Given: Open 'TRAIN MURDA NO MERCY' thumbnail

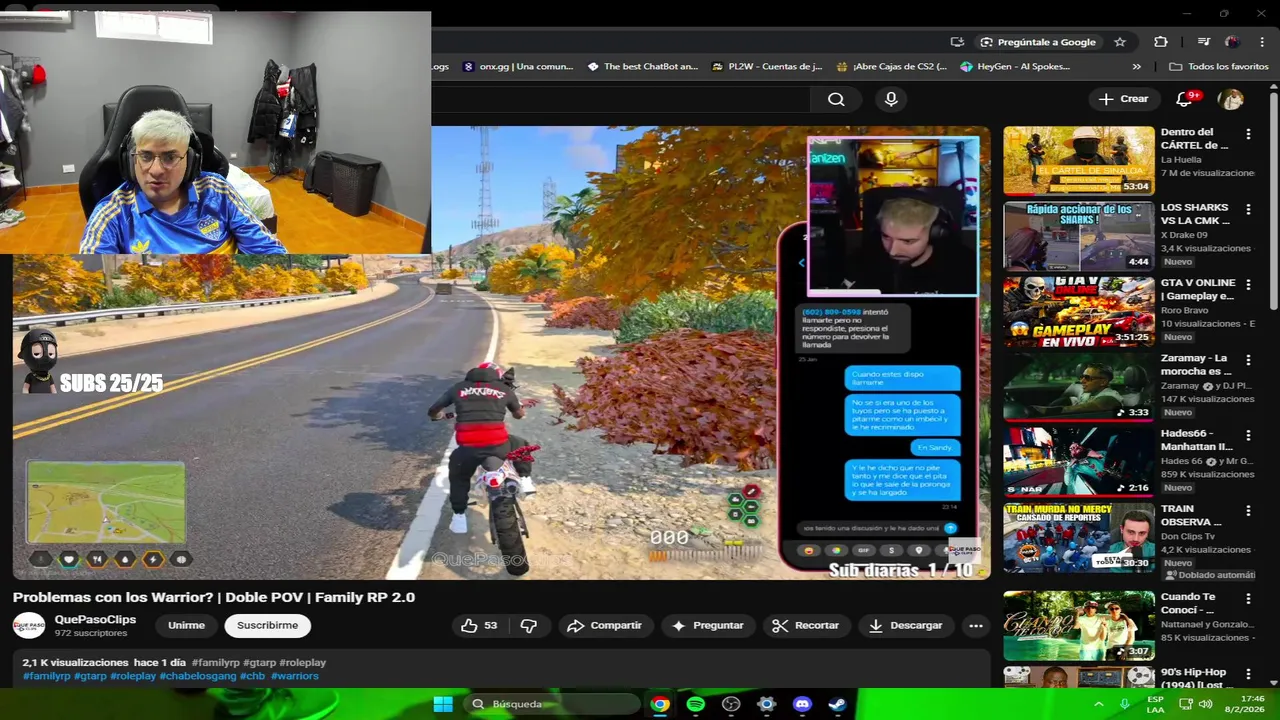Looking at the screenshot, I should tap(1078, 537).
